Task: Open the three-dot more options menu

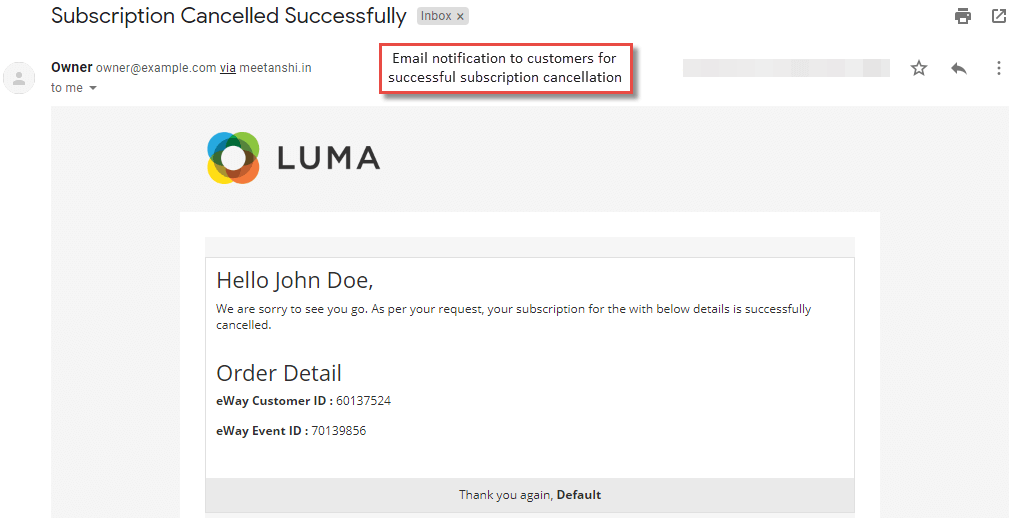Action: point(998,68)
